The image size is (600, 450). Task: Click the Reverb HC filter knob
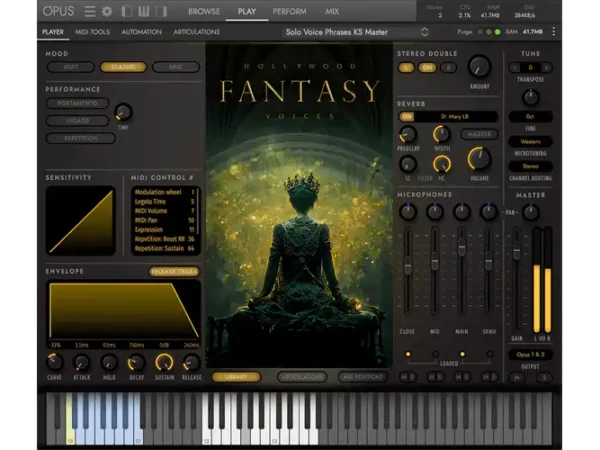click(442, 165)
